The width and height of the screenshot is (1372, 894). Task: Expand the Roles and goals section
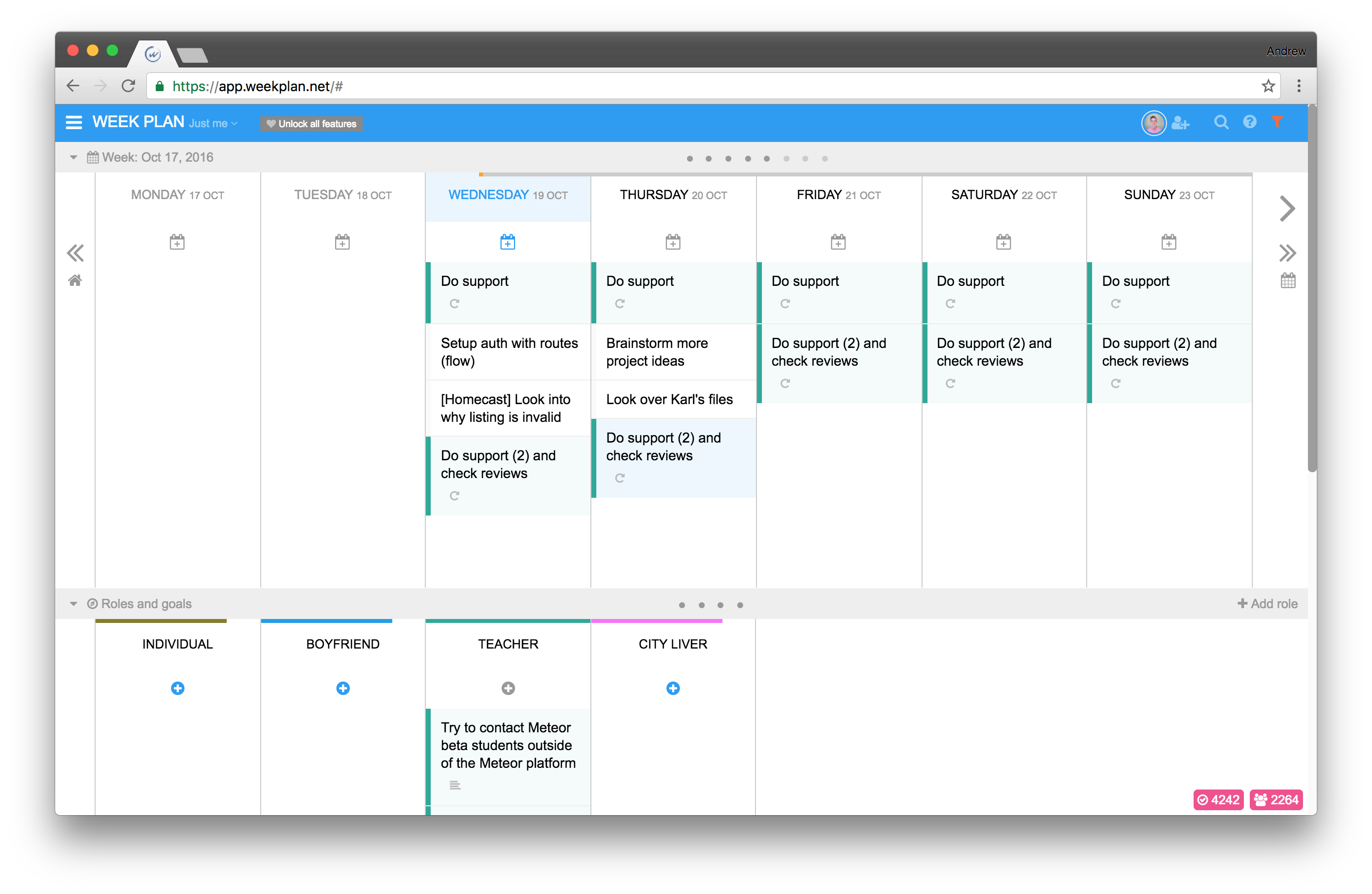(x=76, y=603)
